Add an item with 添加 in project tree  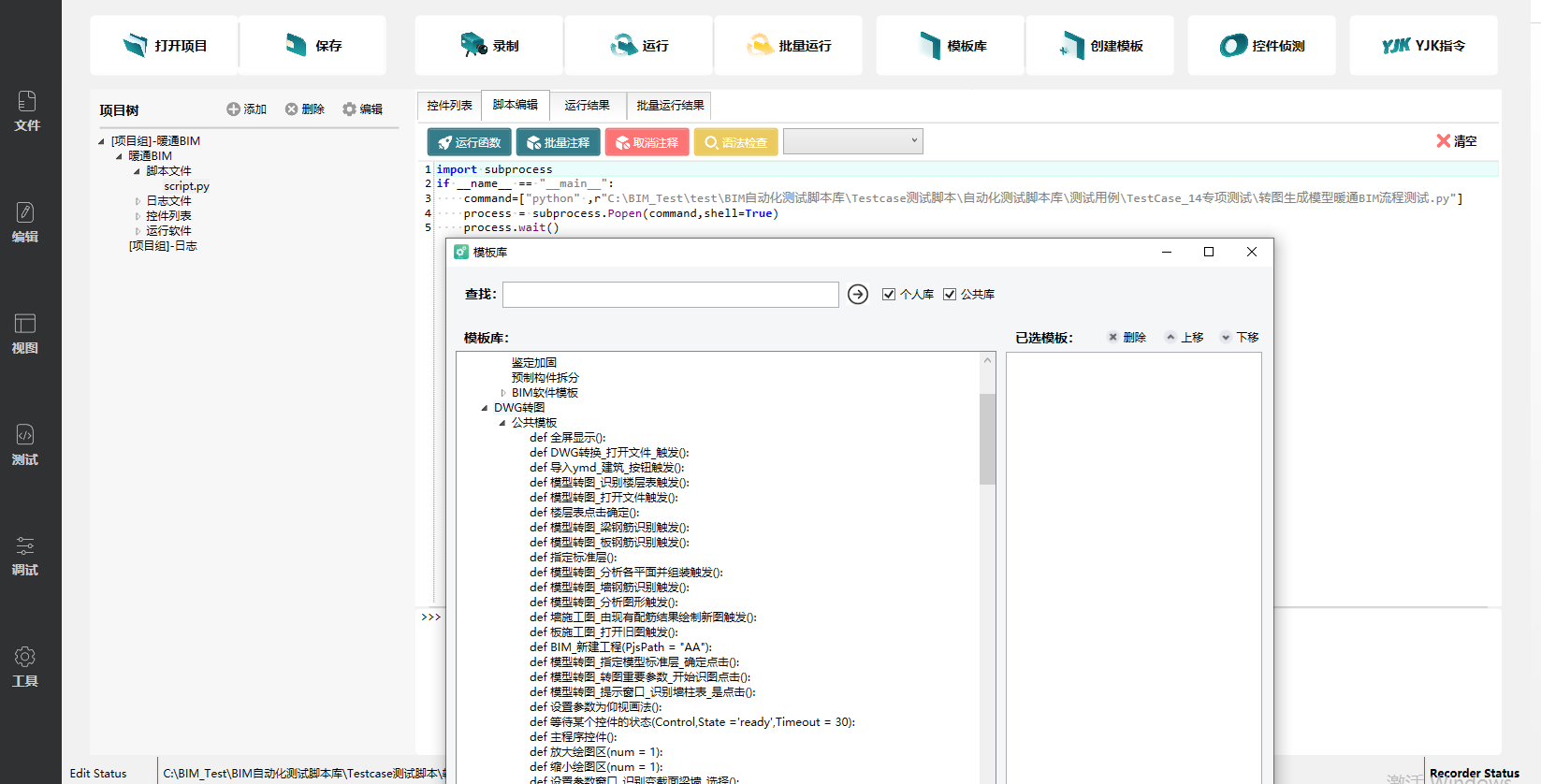[x=246, y=109]
